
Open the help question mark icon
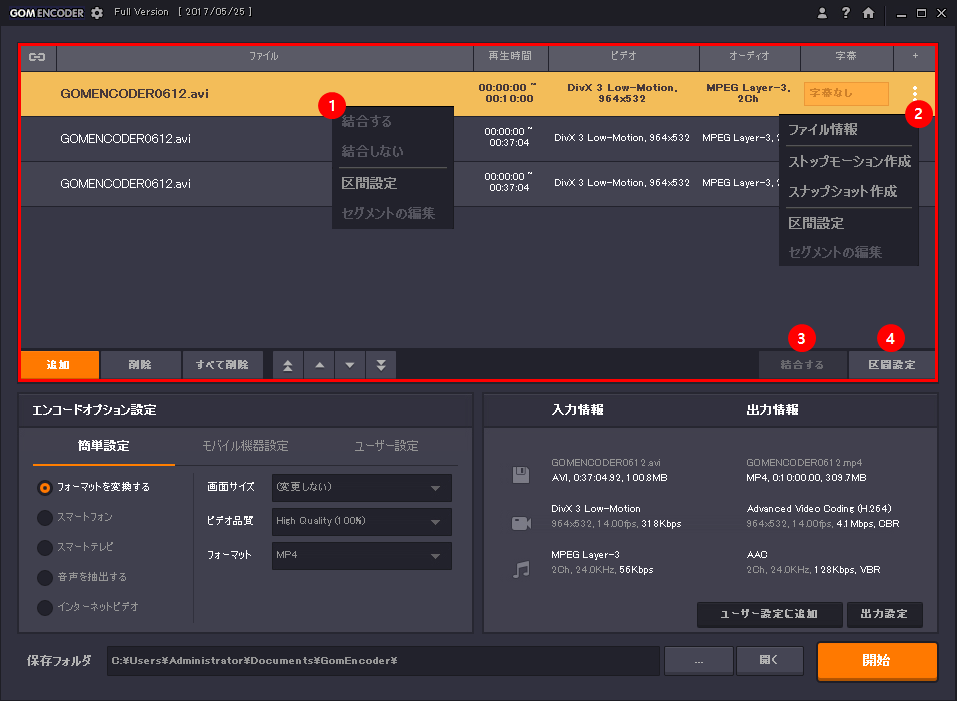845,13
